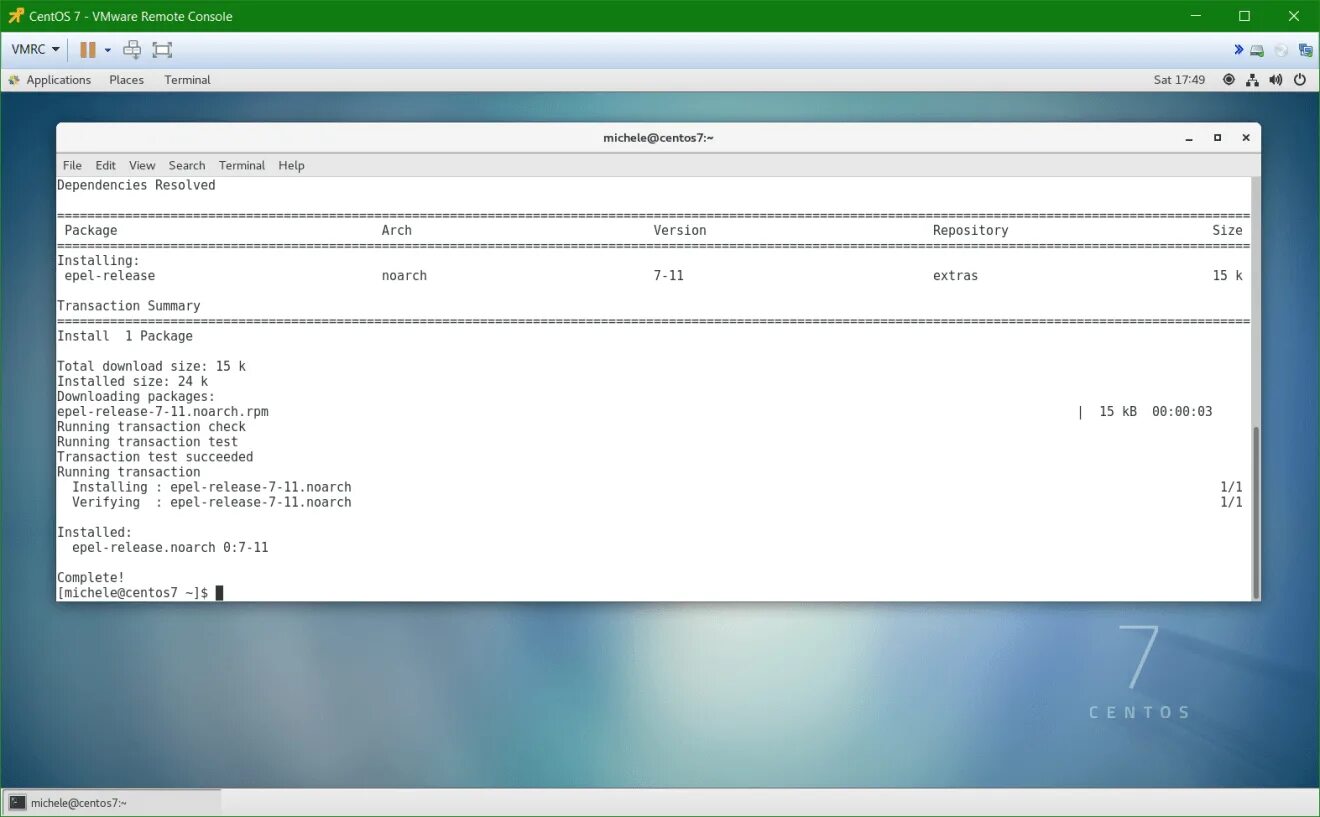Image resolution: width=1320 pixels, height=817 pixels.
Task: Open the Terminal app menu in top panel
Action: coord(187,80)
